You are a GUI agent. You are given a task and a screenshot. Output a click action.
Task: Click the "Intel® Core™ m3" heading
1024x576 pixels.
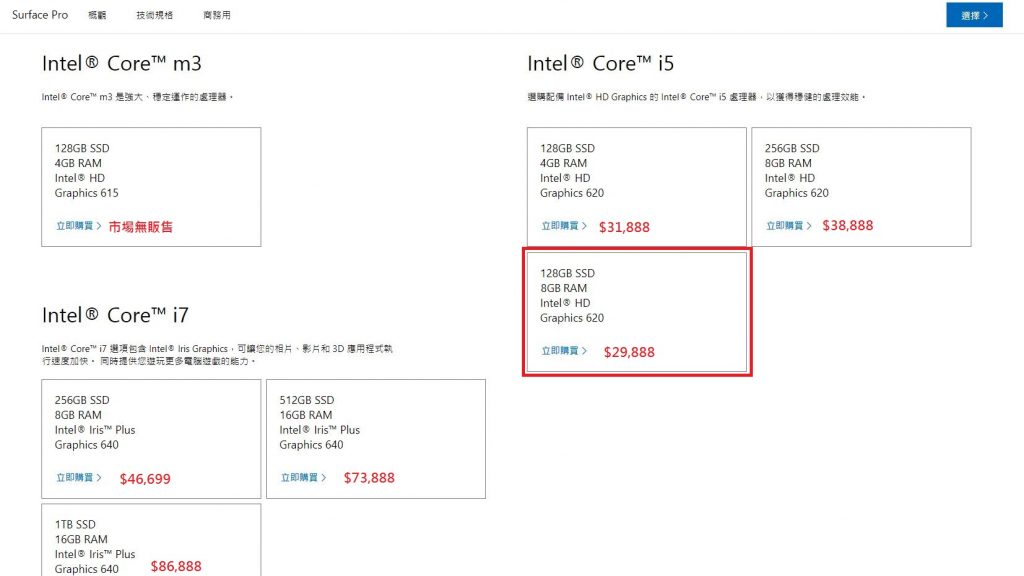coord(121,63)
